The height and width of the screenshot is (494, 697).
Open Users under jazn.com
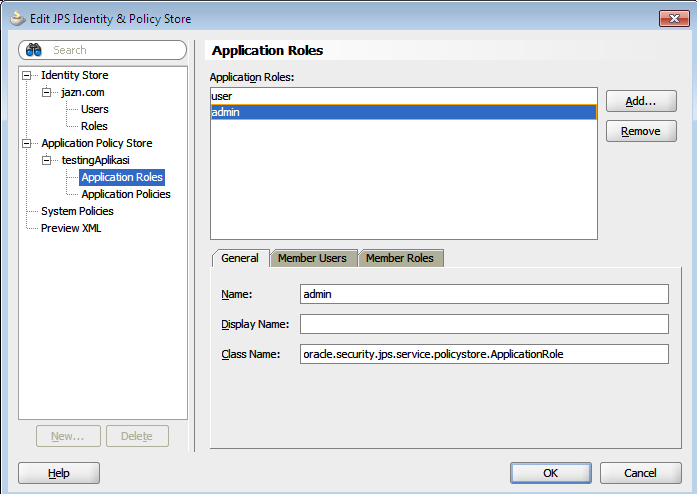[95, 109]
